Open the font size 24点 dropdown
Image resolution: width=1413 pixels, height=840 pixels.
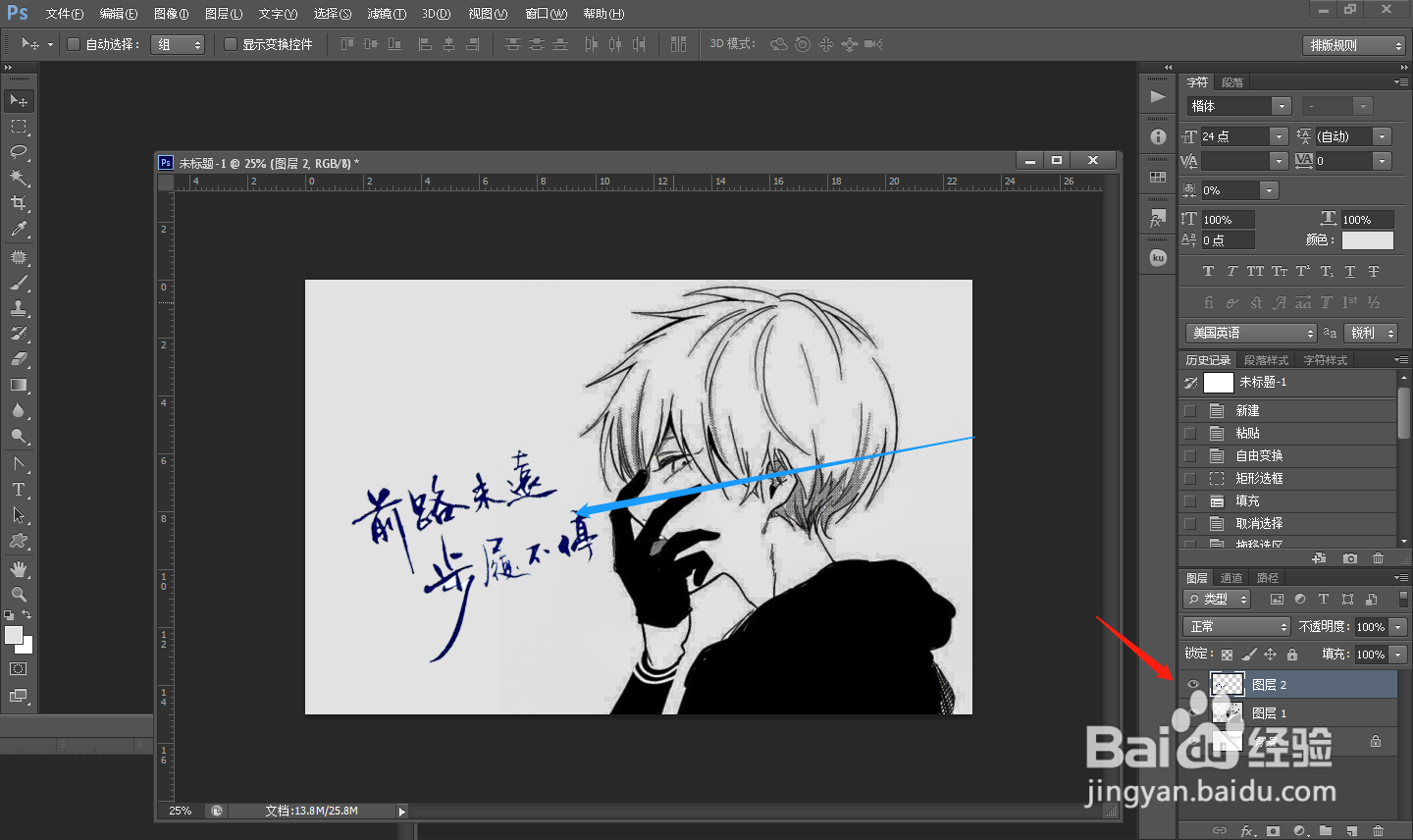point(1279,136)
